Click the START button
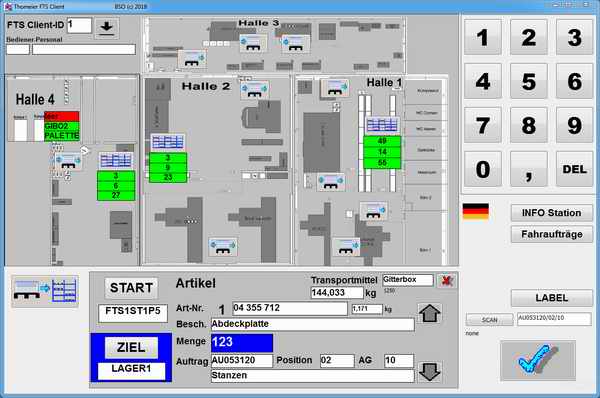Screen dimensions: 600x398 (131, 288)
